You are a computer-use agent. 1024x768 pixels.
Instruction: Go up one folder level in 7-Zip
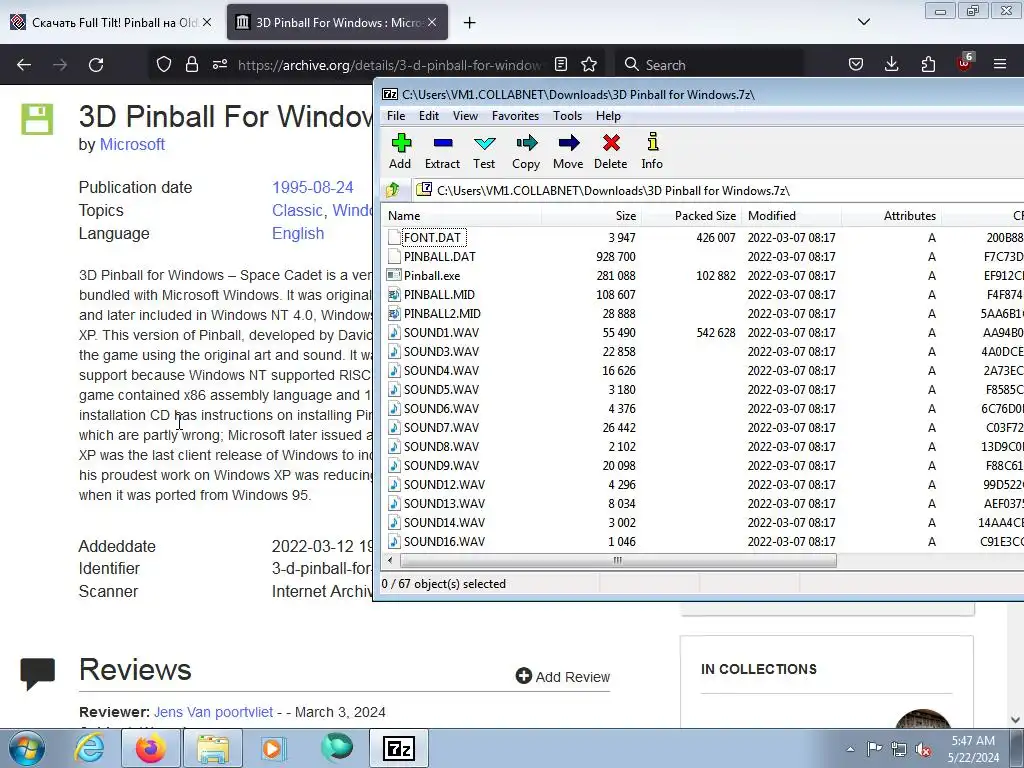click(x=392, y=190)
